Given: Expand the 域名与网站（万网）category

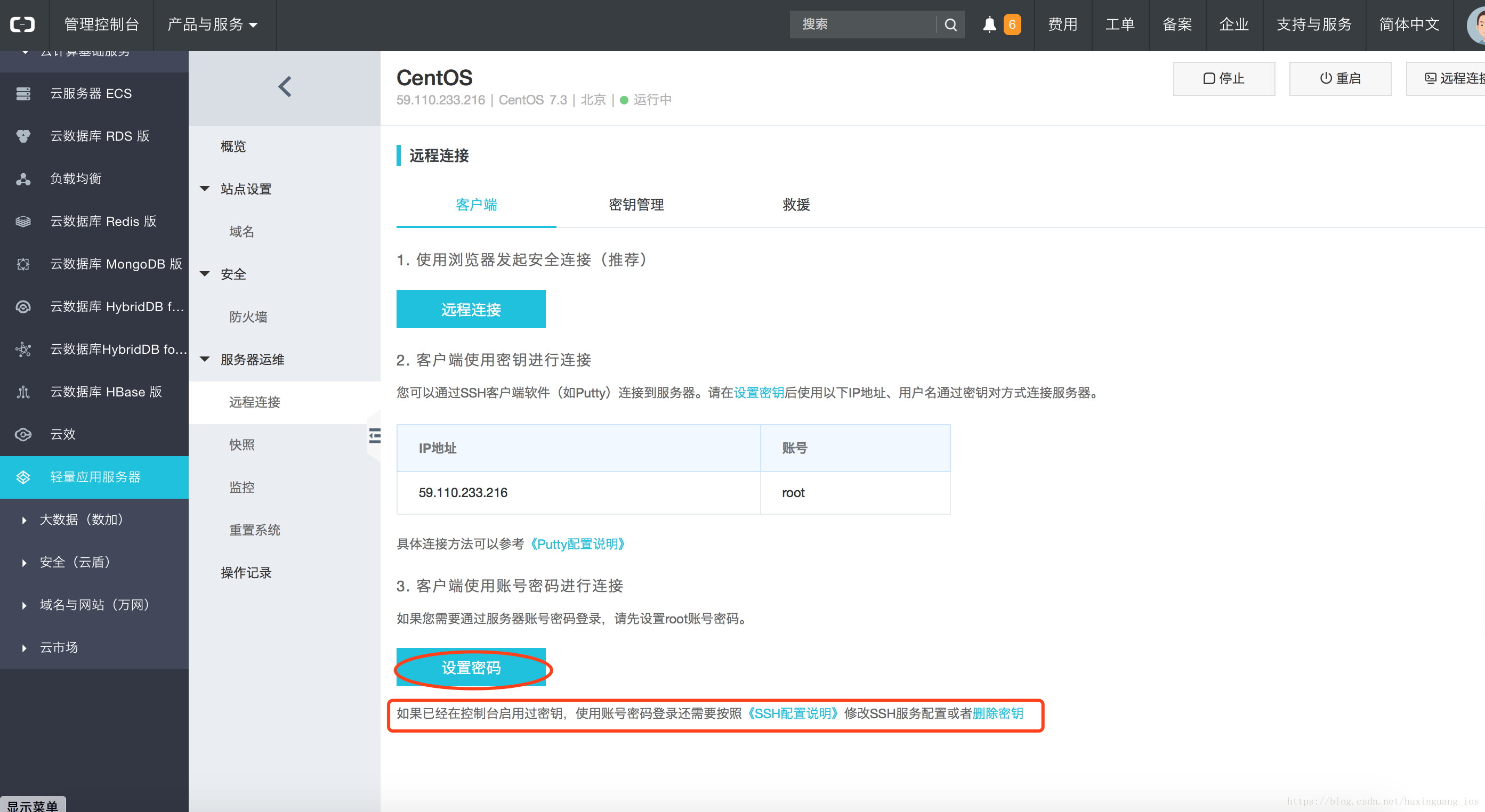Looking at the screenshot, I should point(24,606).
